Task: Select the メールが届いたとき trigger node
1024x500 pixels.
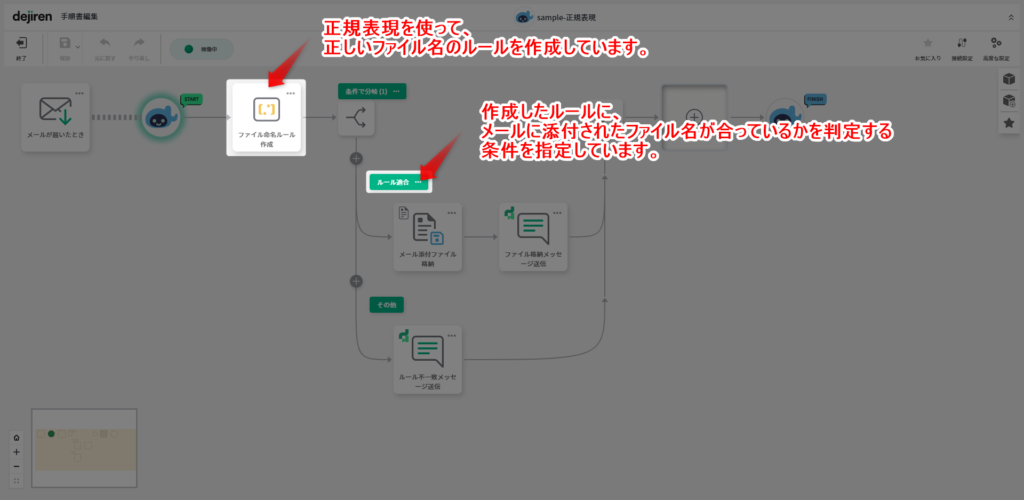Action: 56,117
